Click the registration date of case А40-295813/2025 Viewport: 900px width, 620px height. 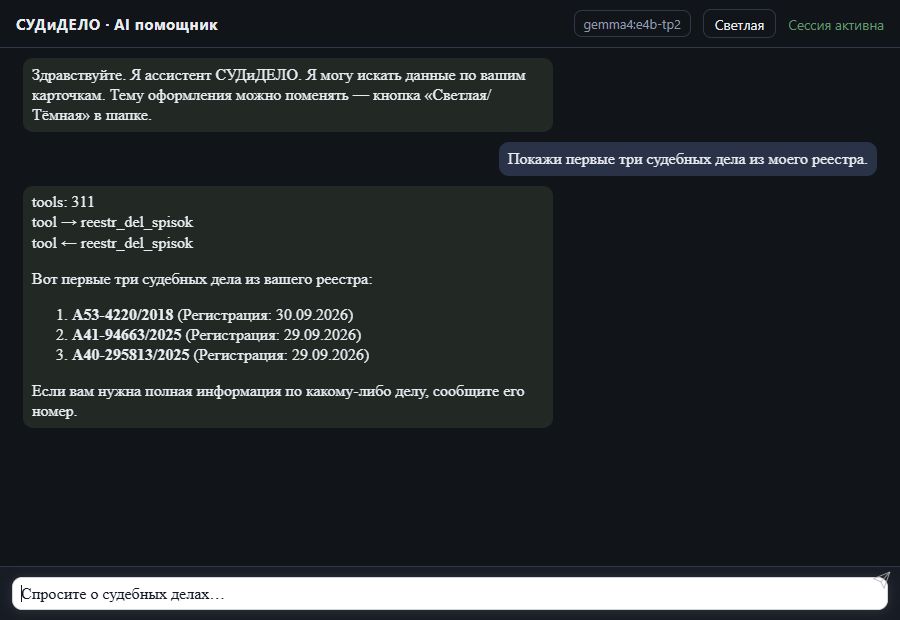pos(328,355)
